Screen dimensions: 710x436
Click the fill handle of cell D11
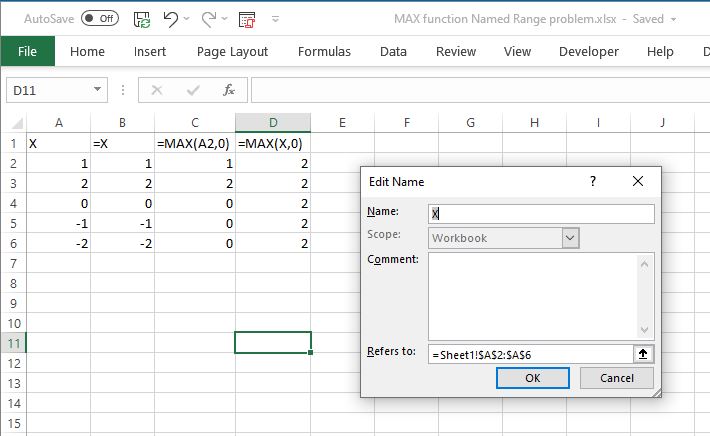pos(310,352)
